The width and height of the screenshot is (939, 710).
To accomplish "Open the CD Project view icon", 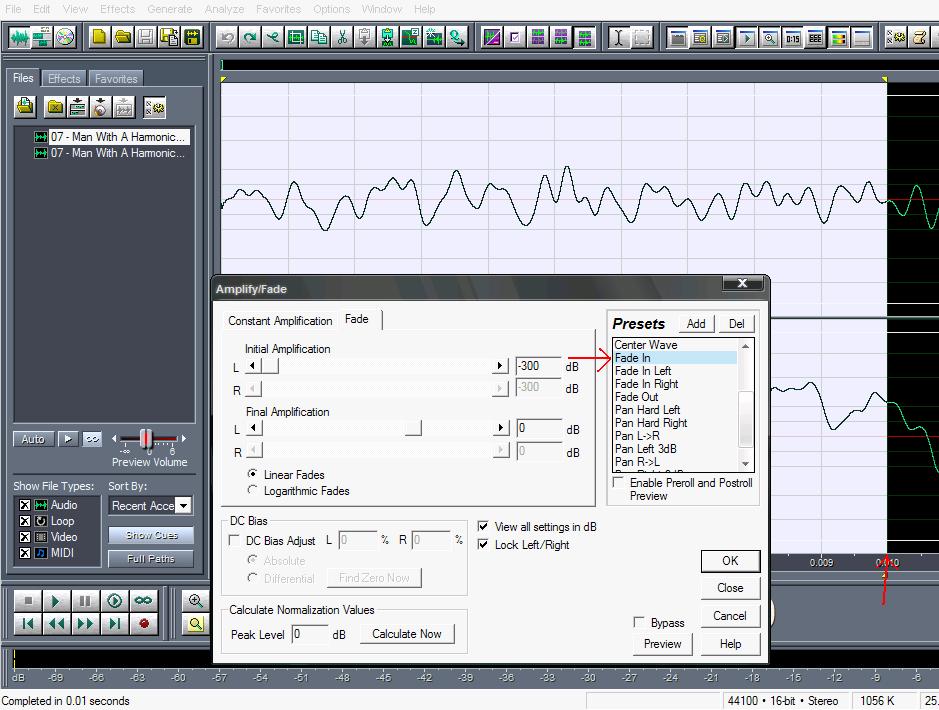I will coord(65,38).
